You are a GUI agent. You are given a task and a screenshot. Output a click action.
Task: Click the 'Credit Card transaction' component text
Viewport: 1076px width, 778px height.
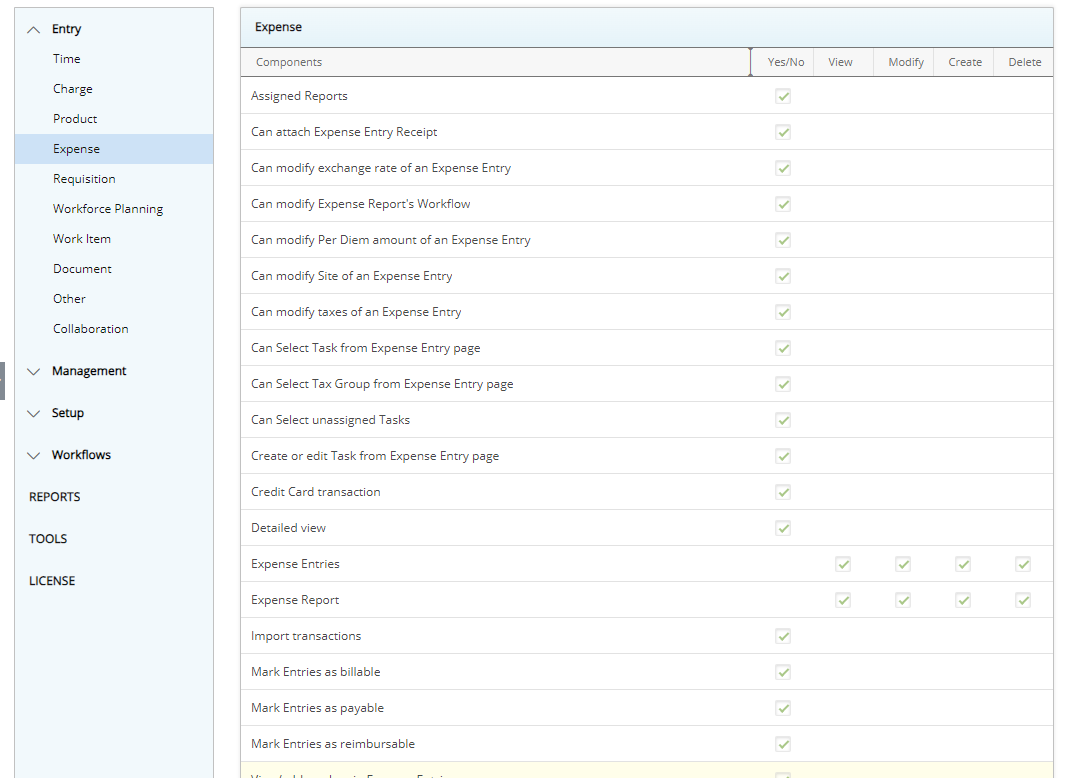pos(316,492)
